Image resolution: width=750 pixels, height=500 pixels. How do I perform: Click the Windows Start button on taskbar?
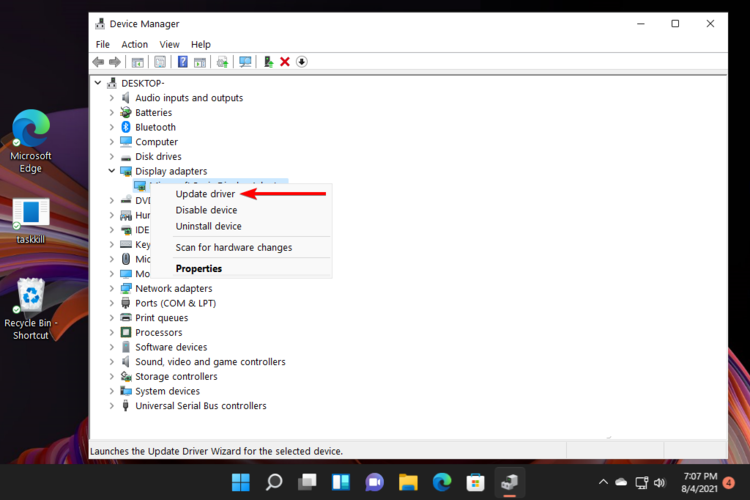tap(240, 483)
